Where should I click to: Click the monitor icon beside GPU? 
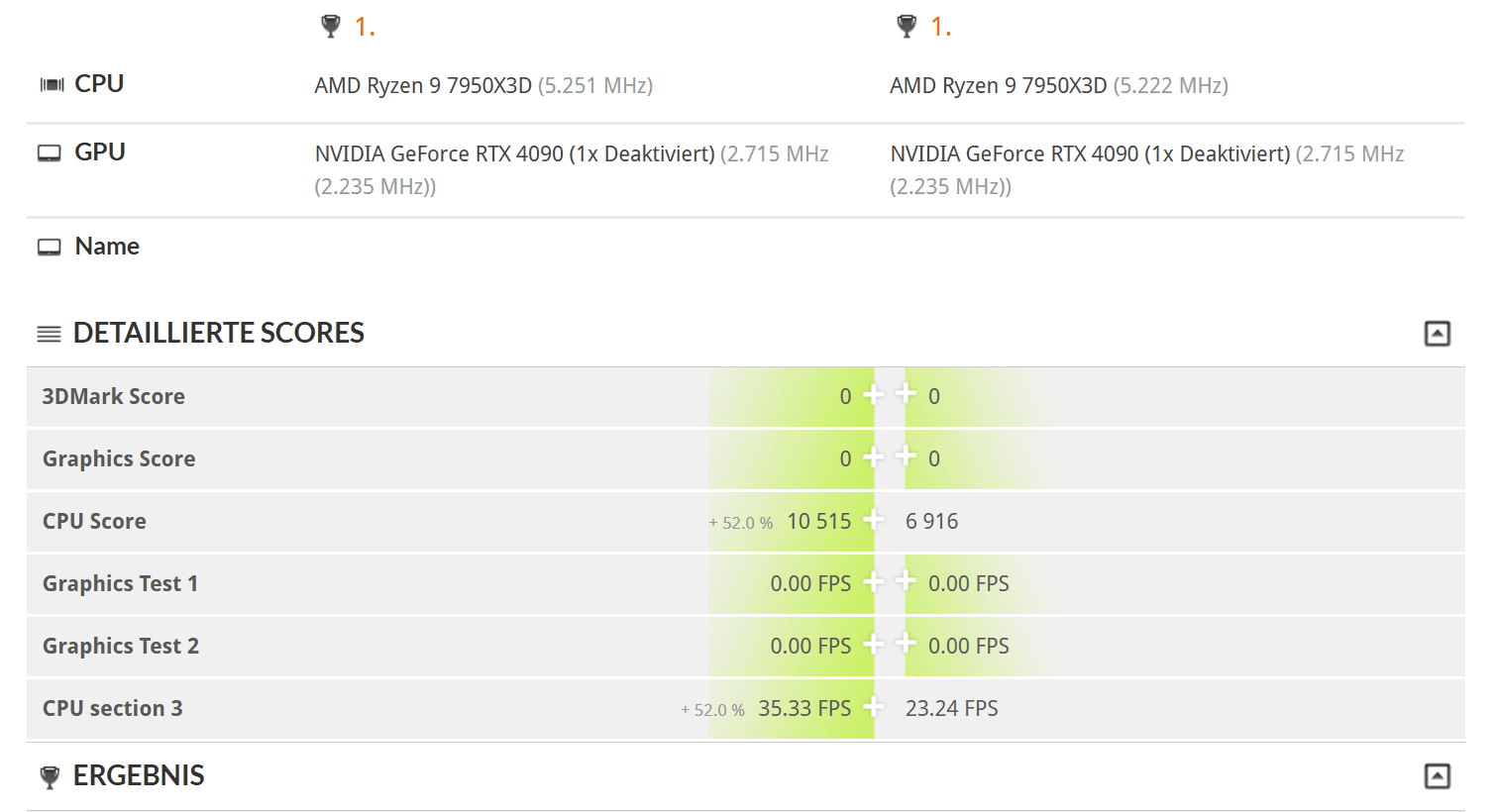tap(50, 153)
